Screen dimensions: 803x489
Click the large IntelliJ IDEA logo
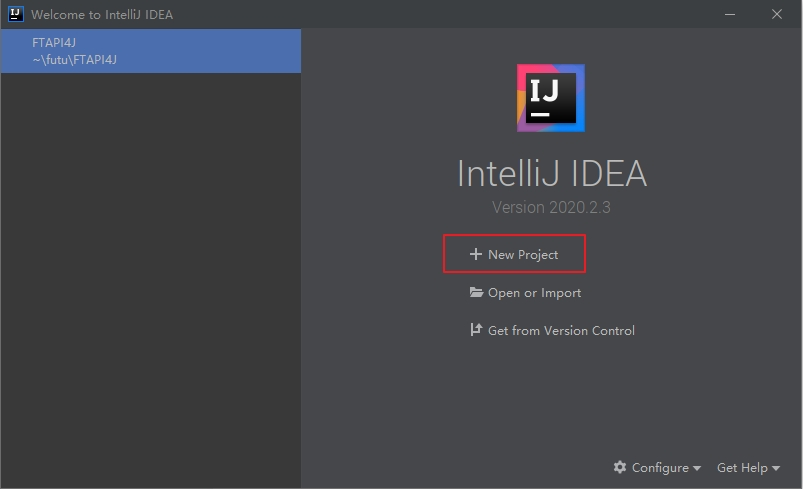pyautogui.click(x=551, y=98)
